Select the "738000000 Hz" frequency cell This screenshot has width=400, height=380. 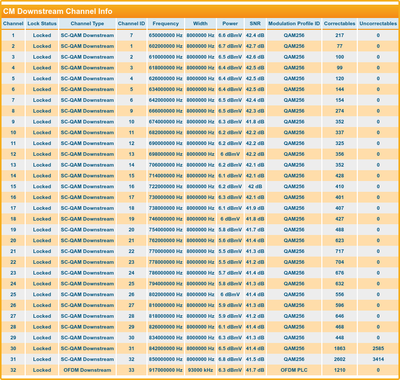coord(166,208)
